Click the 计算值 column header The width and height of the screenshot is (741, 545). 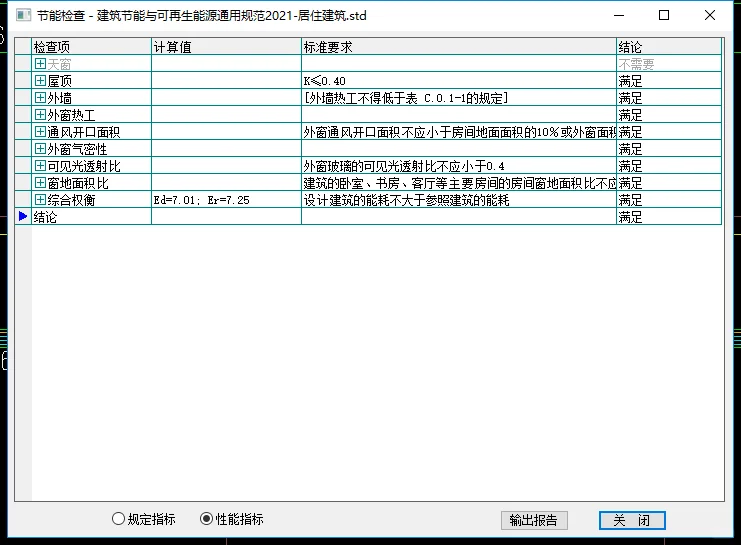(226, 47)
